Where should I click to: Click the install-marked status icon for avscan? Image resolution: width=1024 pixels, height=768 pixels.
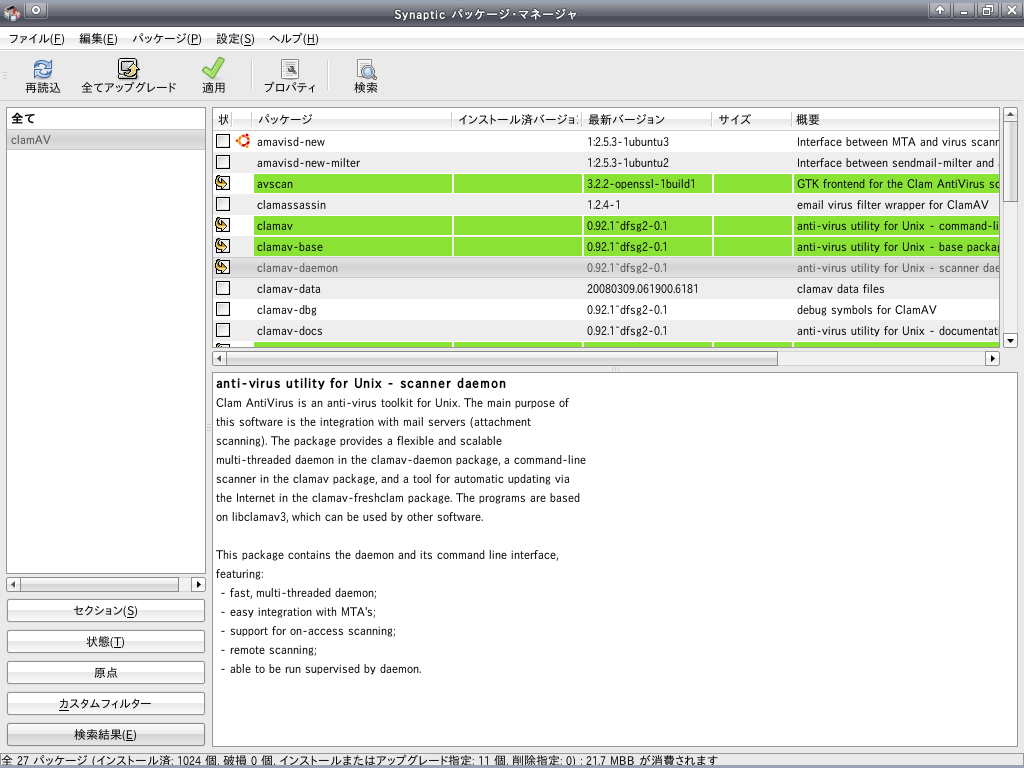pyautogui.click(x=223, y=183)
